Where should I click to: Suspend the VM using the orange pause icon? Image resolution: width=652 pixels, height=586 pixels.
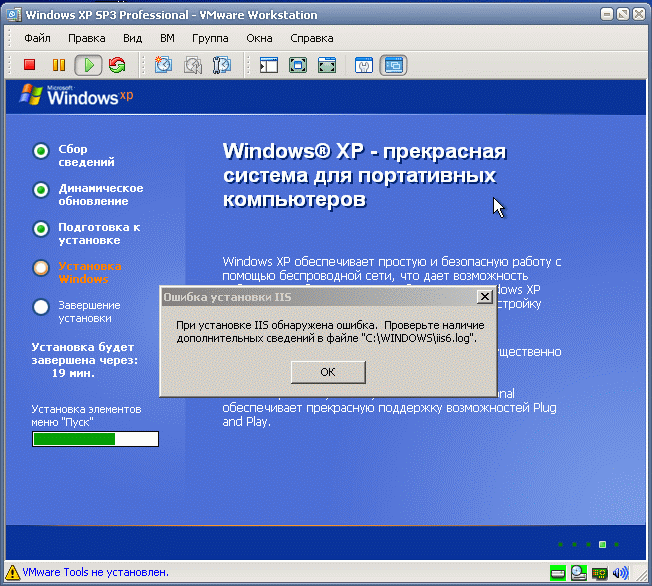pos(59,65)
